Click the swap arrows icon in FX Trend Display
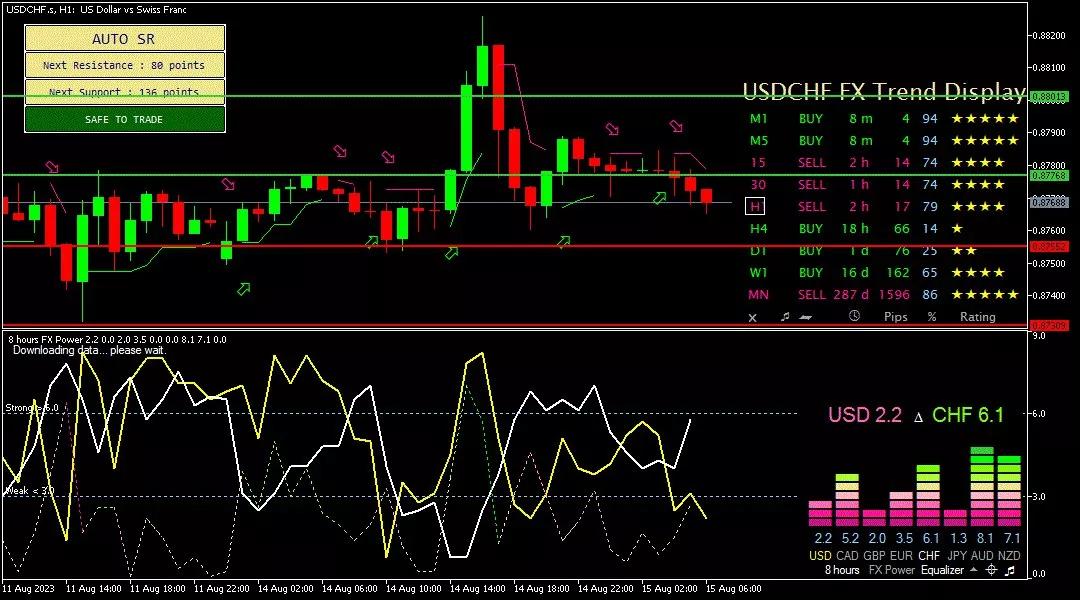Screen dimensions: 1080x600 click(805, 317)
